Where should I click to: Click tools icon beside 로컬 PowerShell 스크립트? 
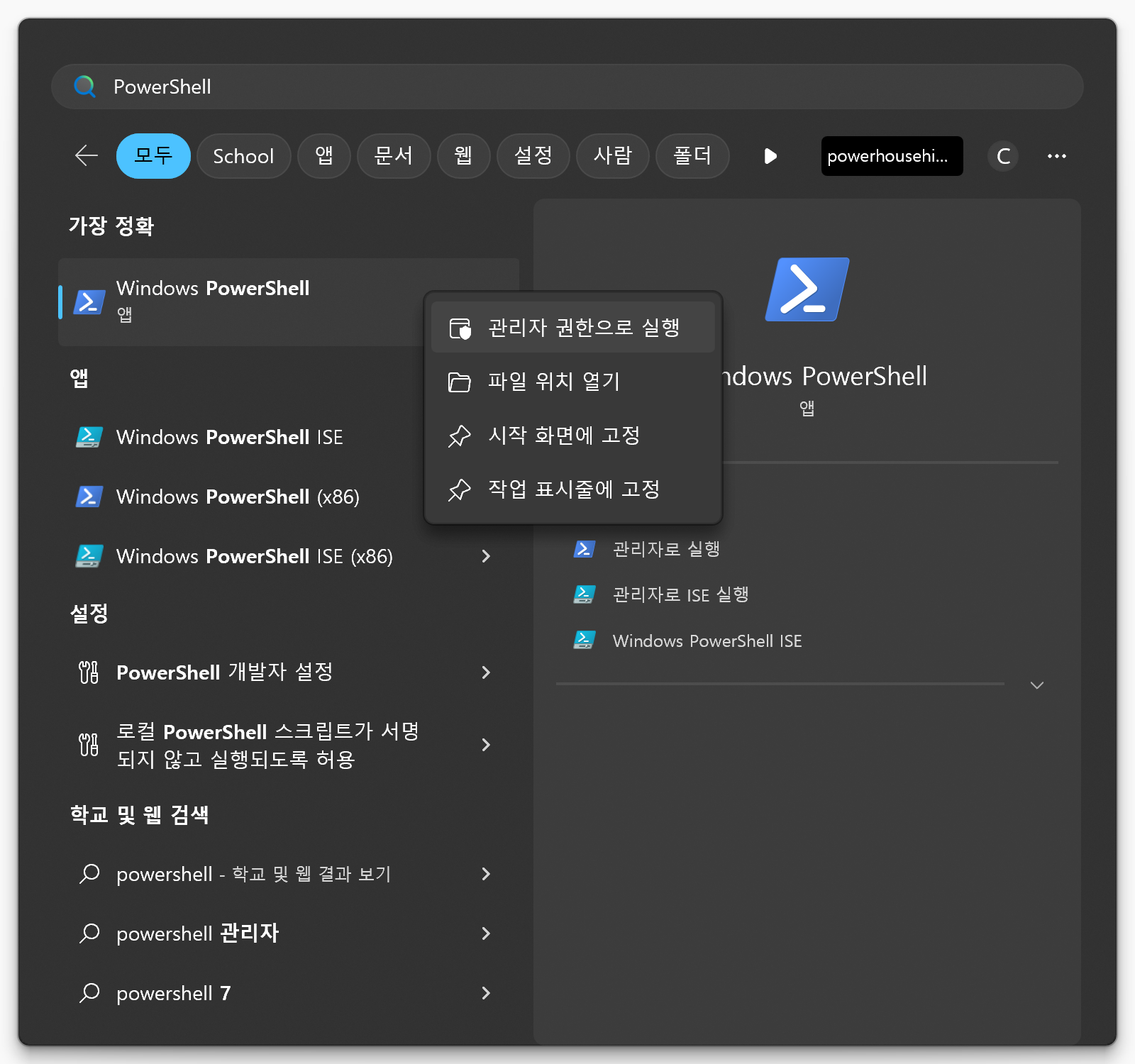click(89, 745)
